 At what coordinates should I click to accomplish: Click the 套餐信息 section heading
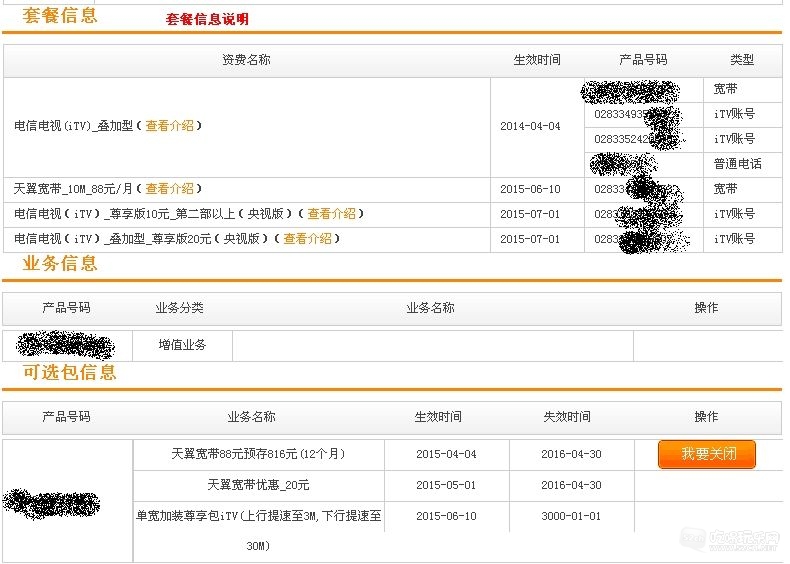pos(60,16)
